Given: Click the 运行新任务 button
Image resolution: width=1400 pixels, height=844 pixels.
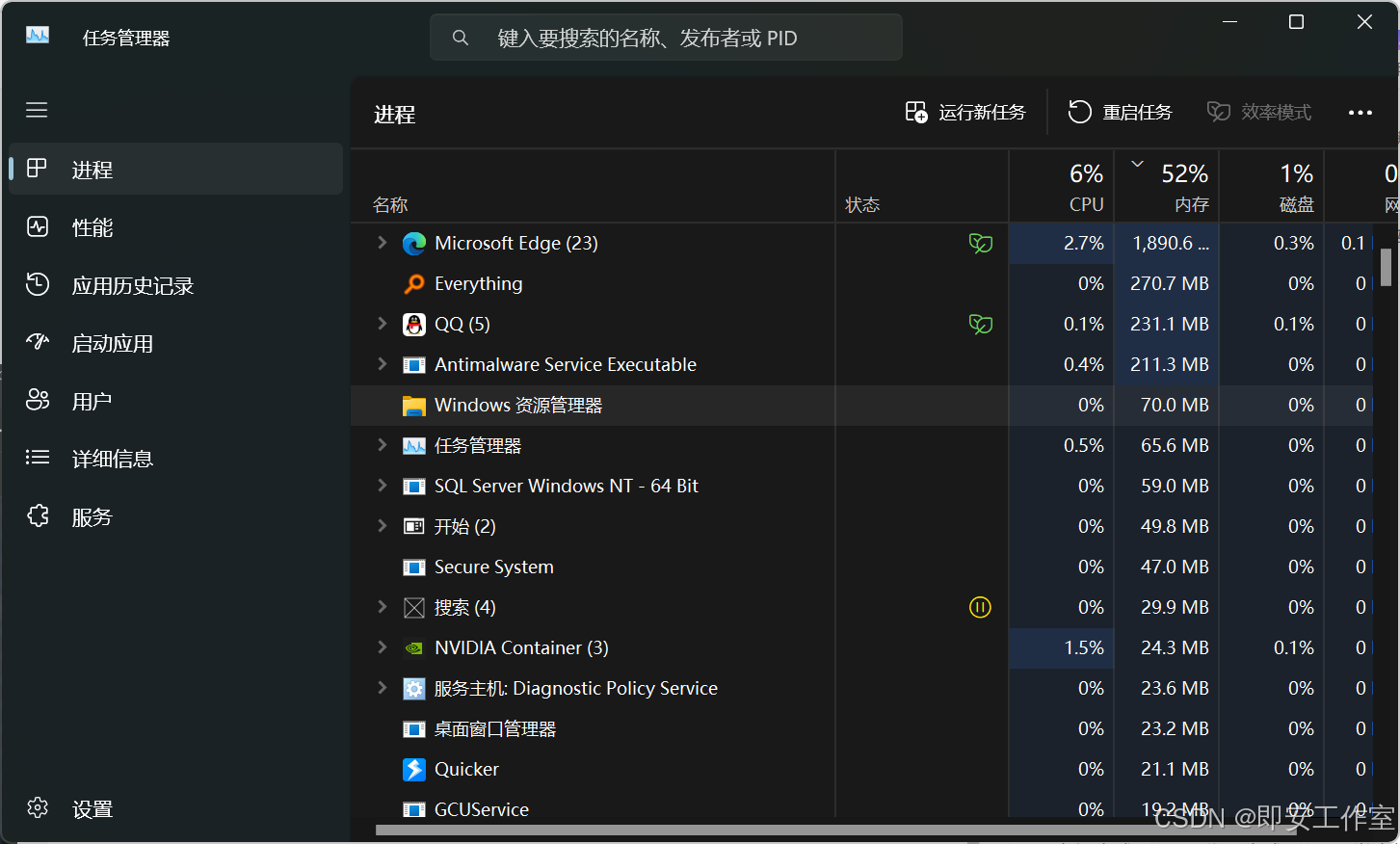Looking at the screenshot, I should point(965,113).
